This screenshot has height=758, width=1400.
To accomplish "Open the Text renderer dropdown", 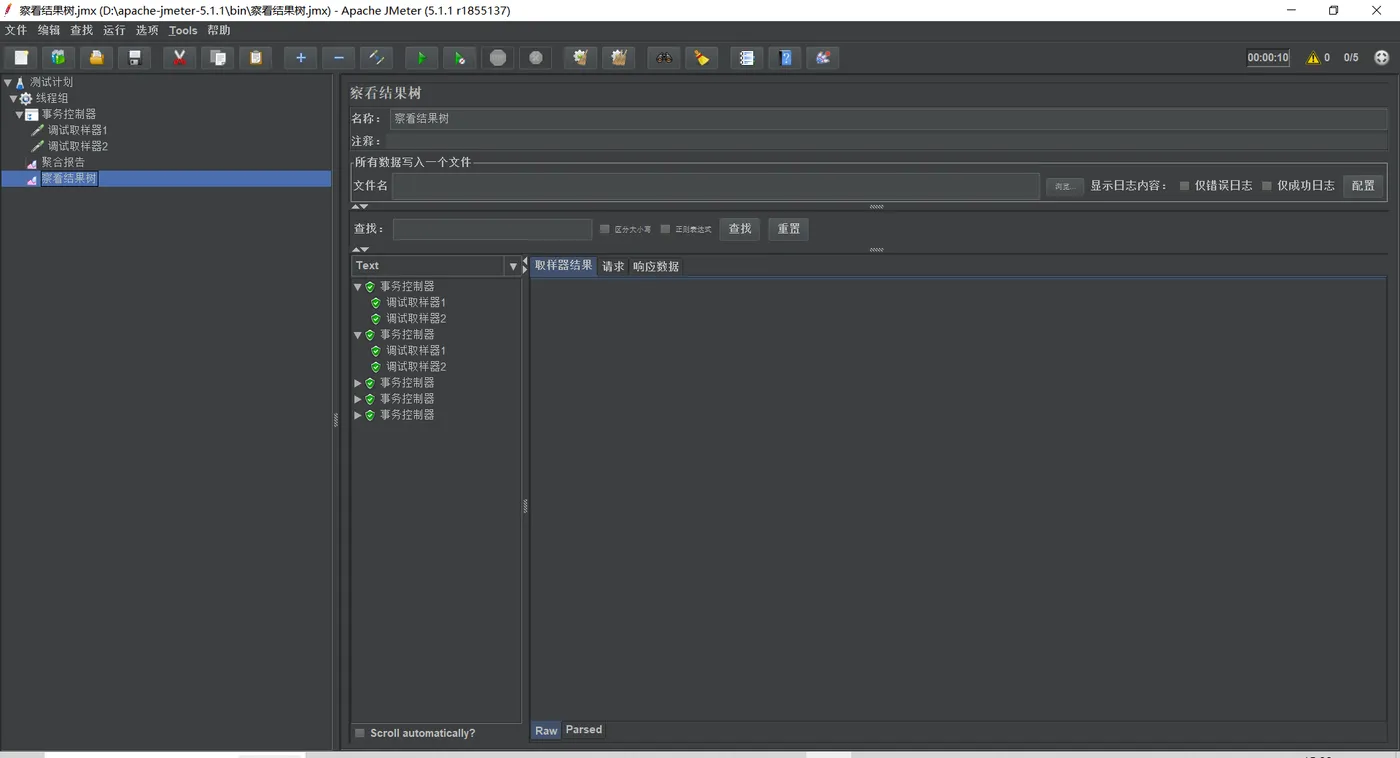I will (x=513, y=266).
